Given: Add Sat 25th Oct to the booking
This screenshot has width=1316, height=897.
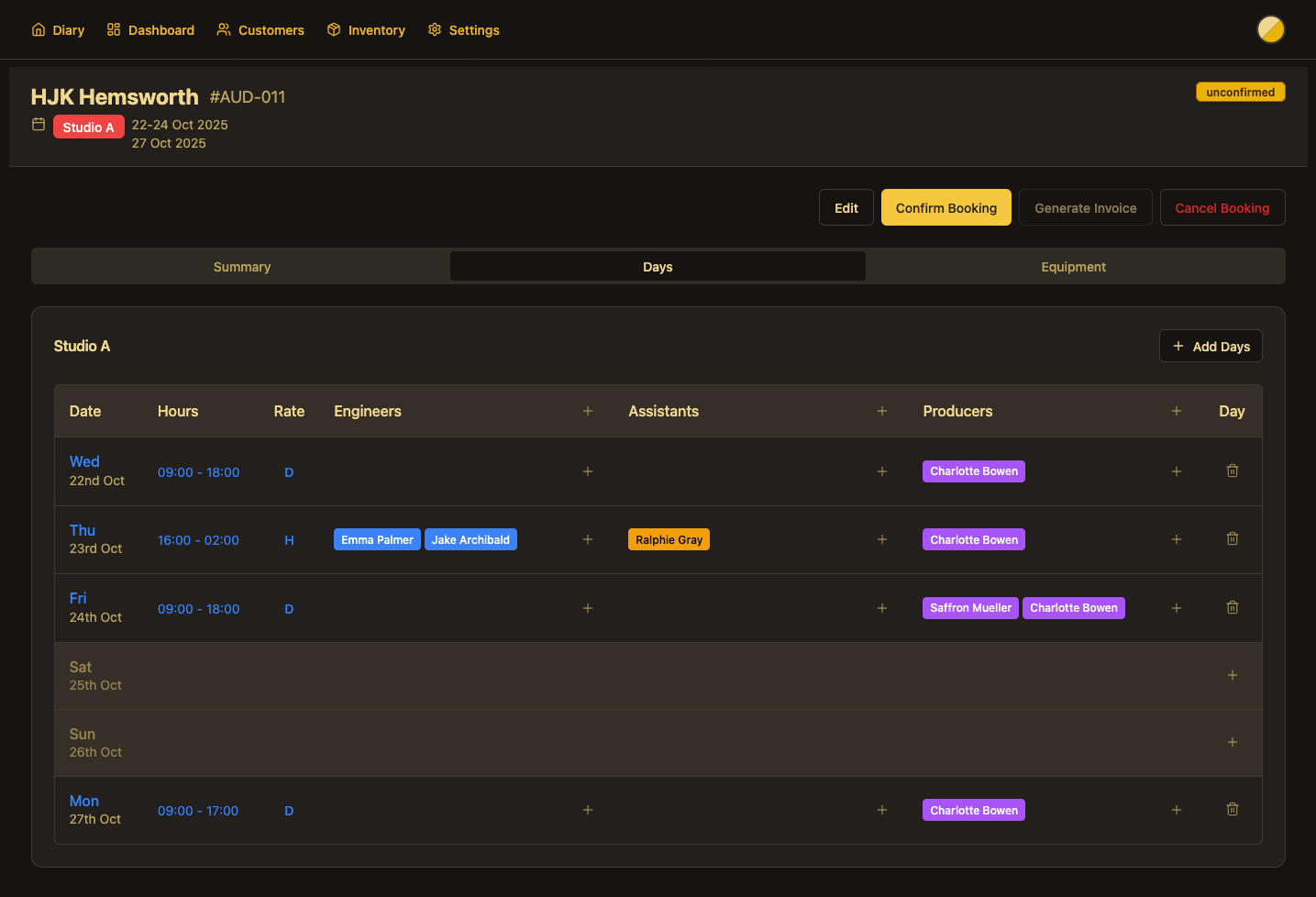Looking at the screenshot, I should click(x=1232, y=676).
